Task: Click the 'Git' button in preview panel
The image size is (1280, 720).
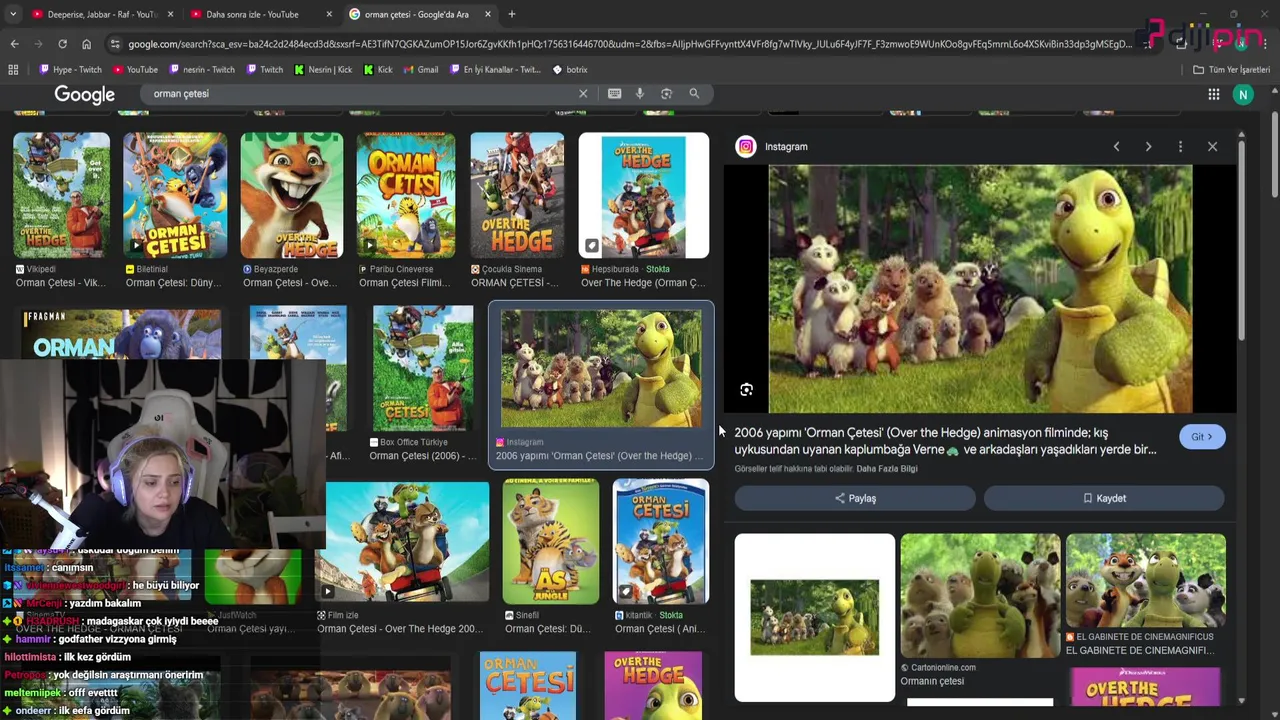Action: (1202, 437)
